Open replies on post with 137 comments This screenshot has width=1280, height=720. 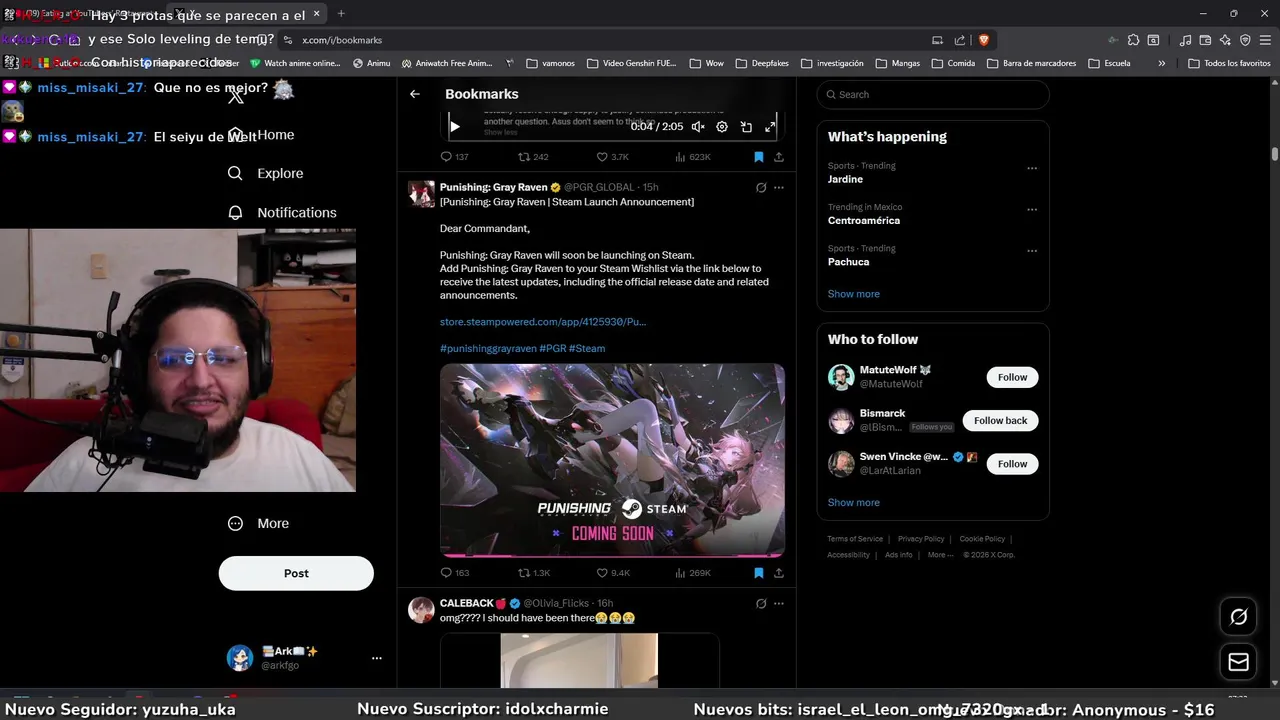point(454,157)
